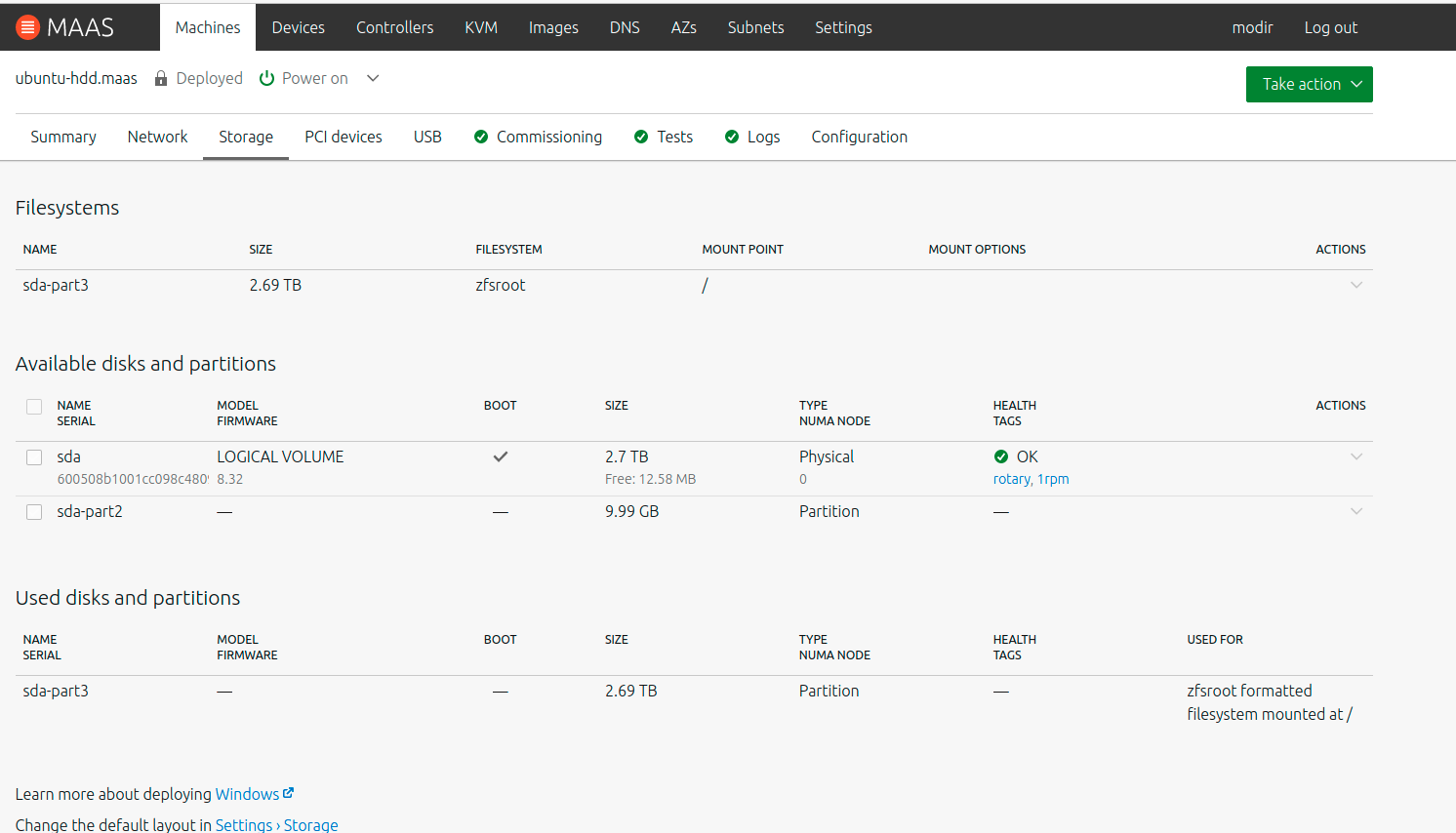This screenshot has width=1456, height=833.
Task: Click the Power on status icon
Action: (x=266, y=79)
